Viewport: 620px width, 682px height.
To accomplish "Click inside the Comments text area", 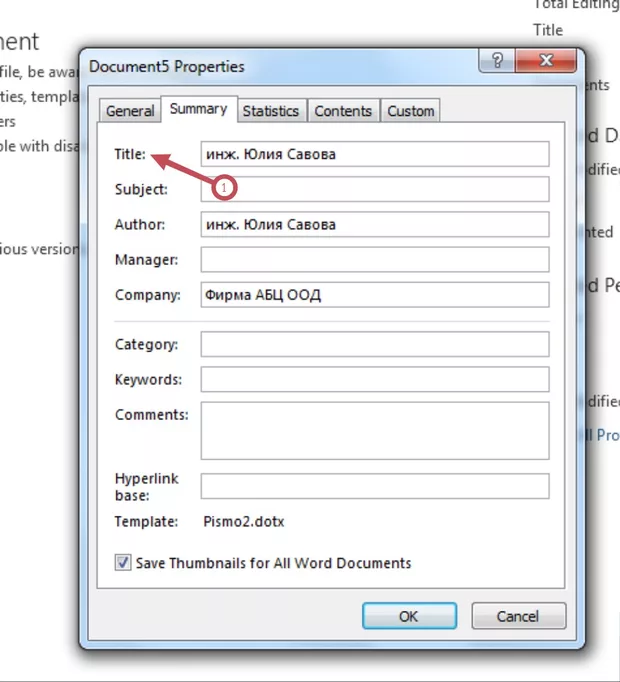I will (375, 431).
